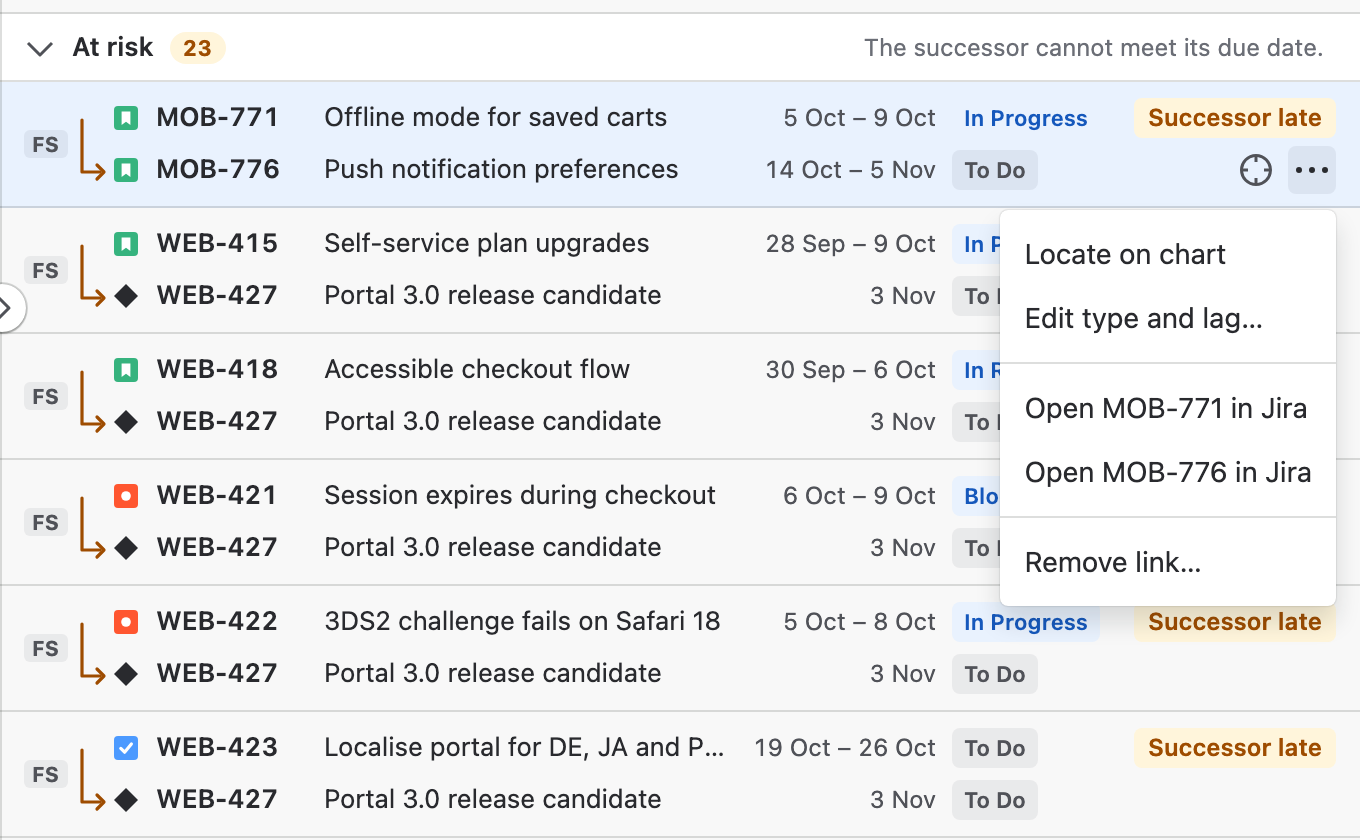Click the Successor late badge for MOB-771
1360x840 pixels.
coord(1235,118)
